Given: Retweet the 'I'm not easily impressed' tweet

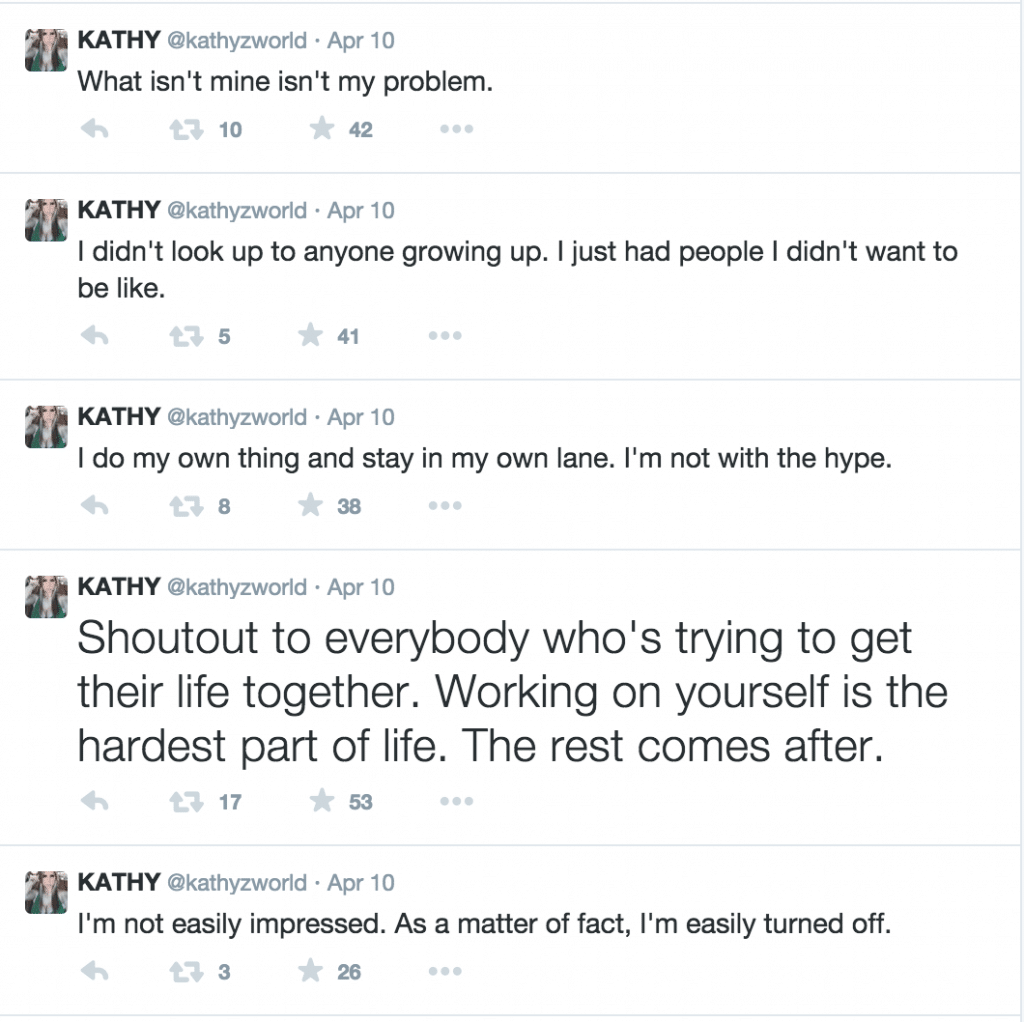Looking at the screenshot, I should click(x=187, y=972).
